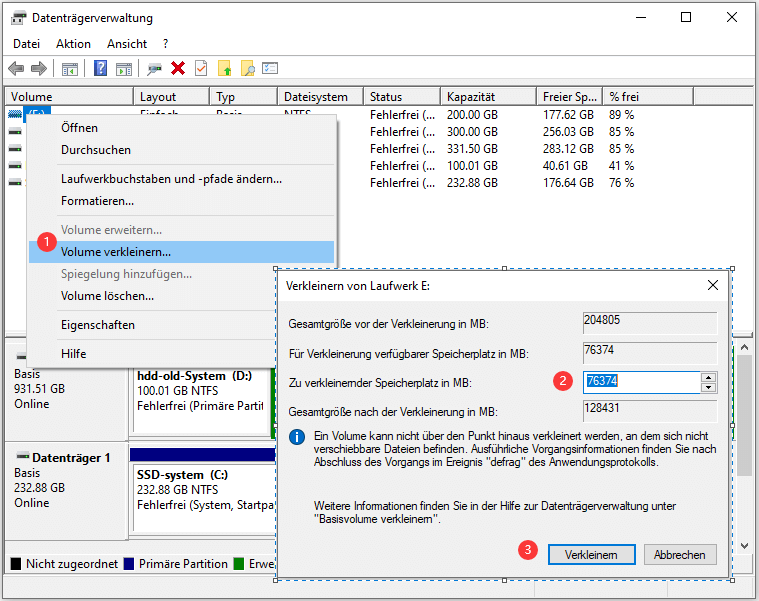Image resolution: width=759 pixels, height=601 pixels.
Task: Toggle the console tree pane icon
Action: coord(70,69)
